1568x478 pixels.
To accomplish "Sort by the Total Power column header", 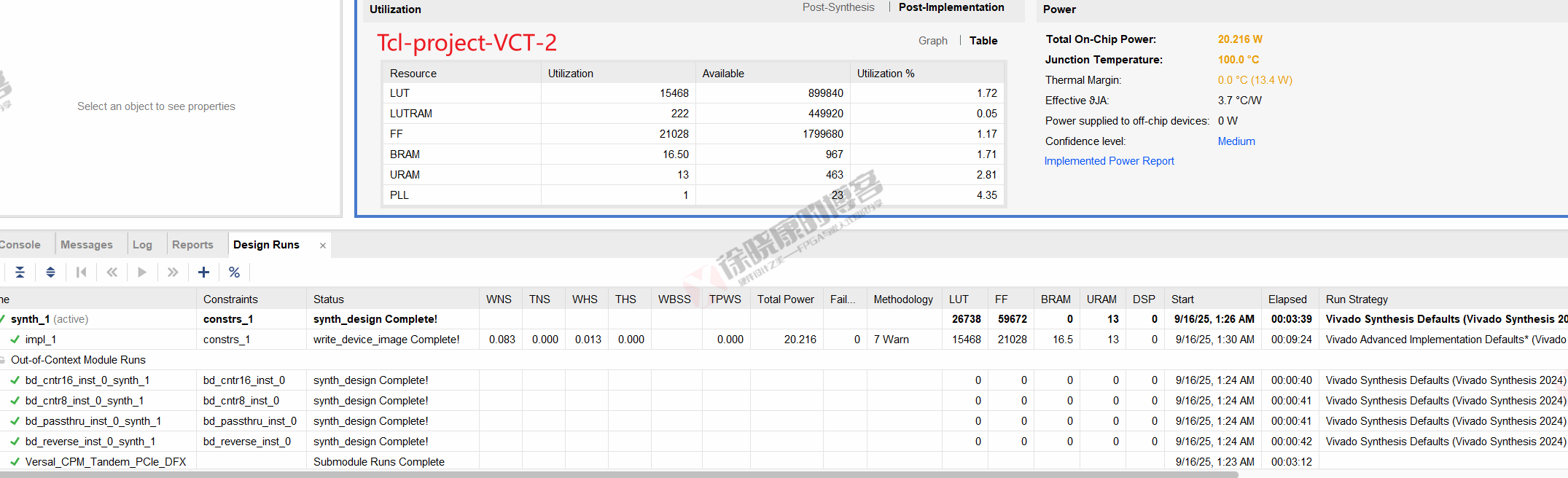I will [x=787, y=299].
